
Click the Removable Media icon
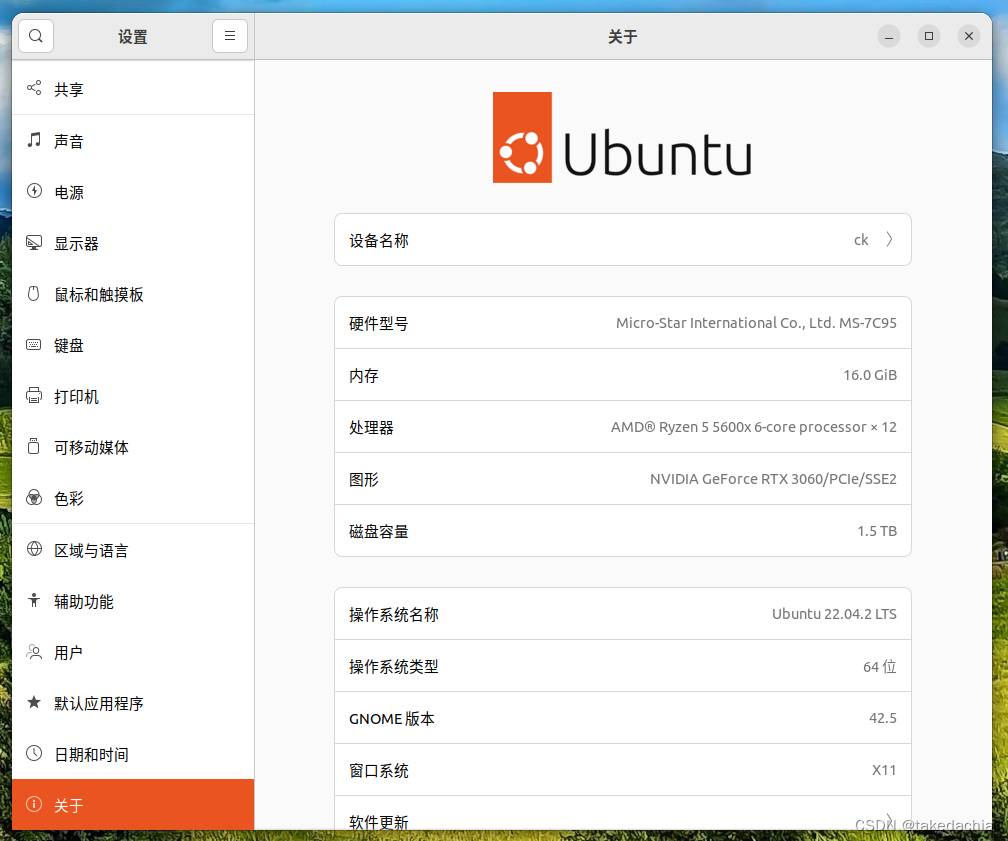tap(34, 446)
